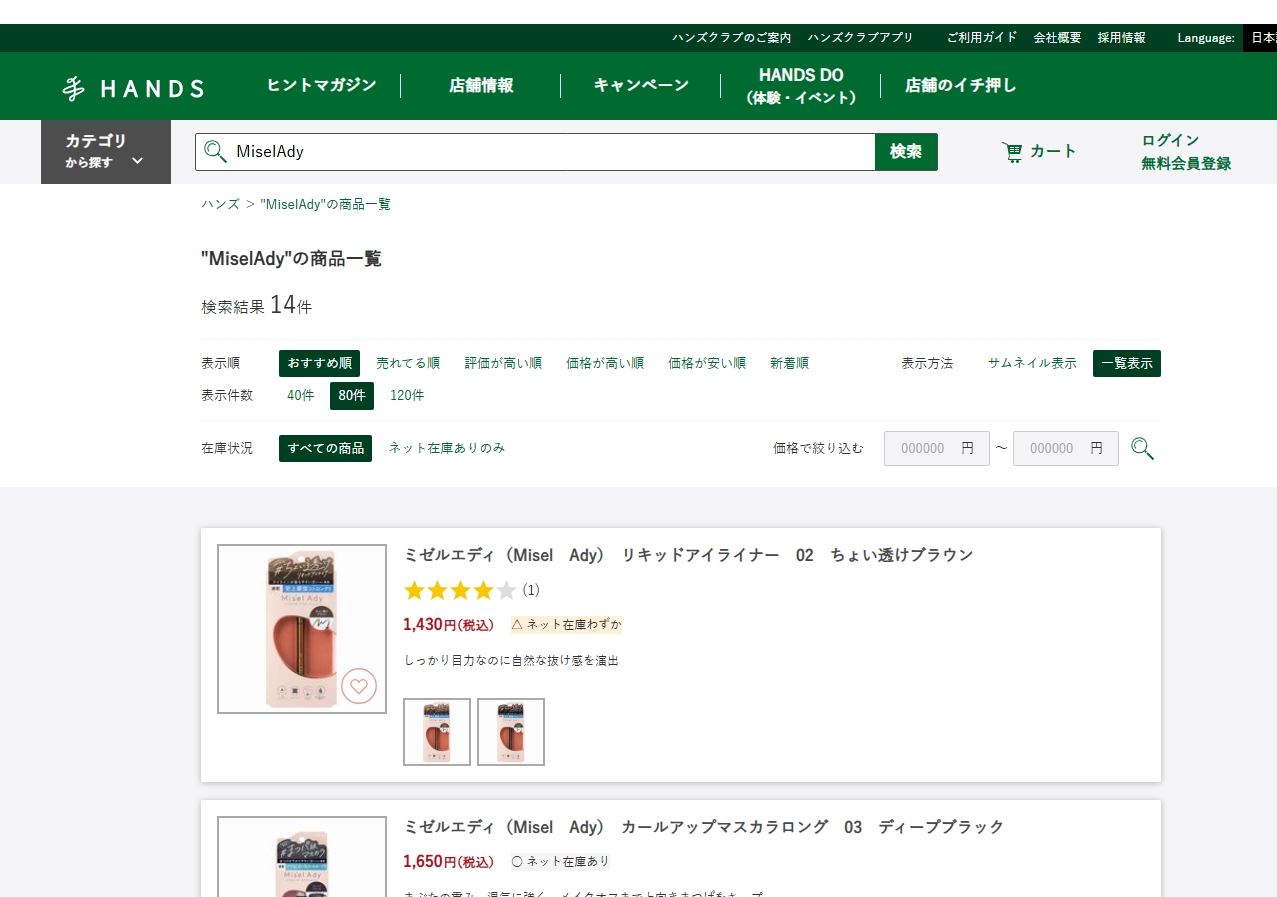Viewport: 1277px width, 897px height.
Task: Click the minimum price input field
Action: tap(937, 448)
